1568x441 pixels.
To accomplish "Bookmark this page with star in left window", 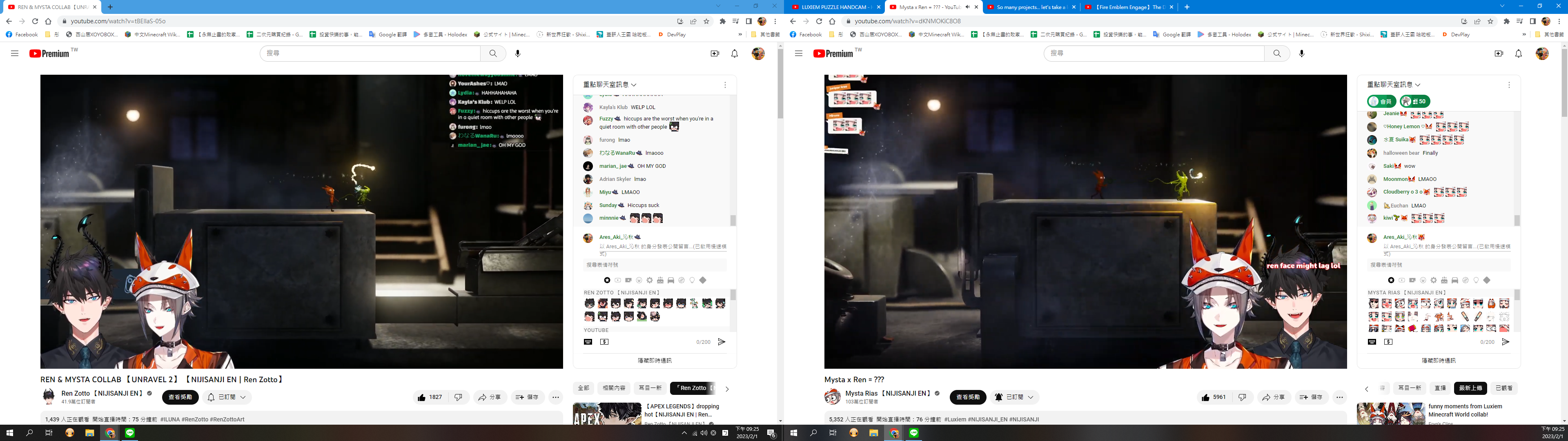I will (707, 21).
